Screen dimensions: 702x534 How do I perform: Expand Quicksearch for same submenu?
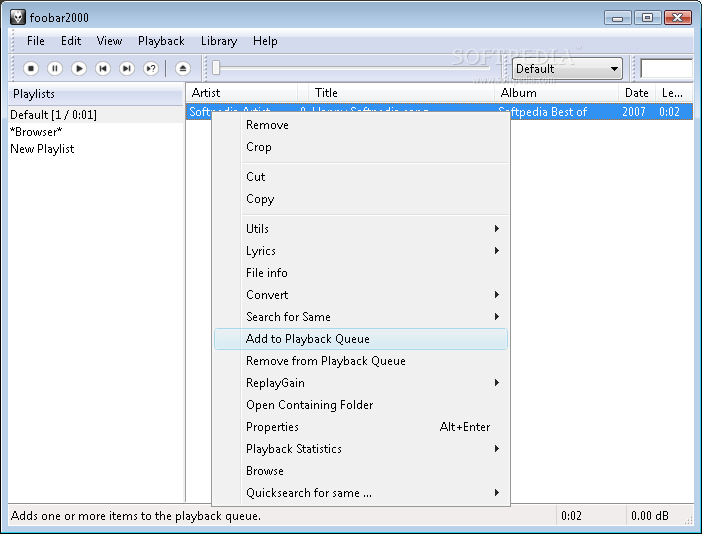pos(361,493)
